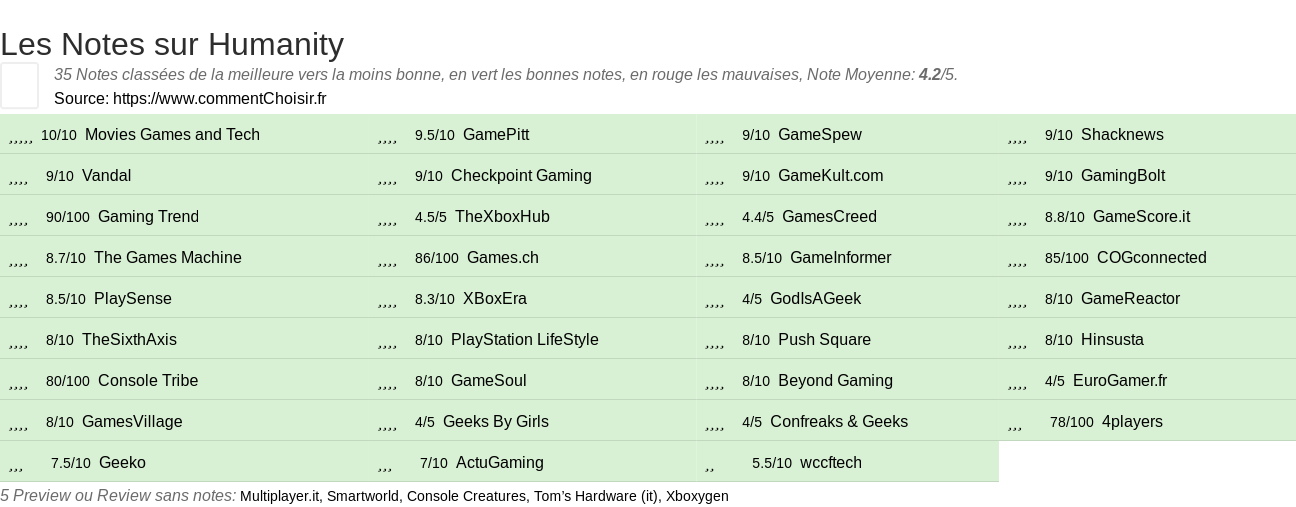This screenshot has height=507, width=1296.
Task: View the EuroGamer.fr review
Action: (1120, 381)
